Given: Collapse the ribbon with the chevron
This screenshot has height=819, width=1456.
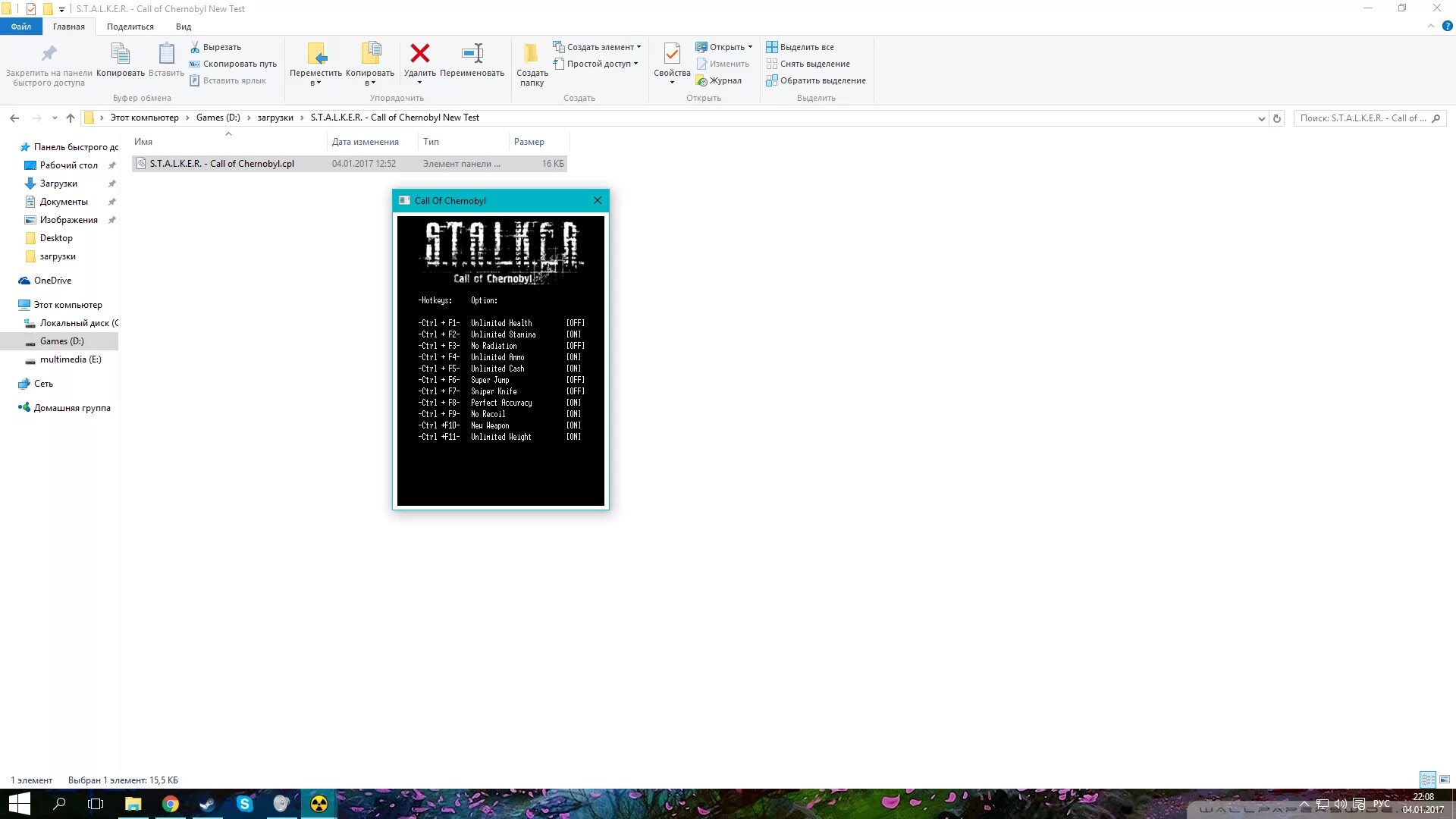Looking at the screenshot, I should [x=1431, y=26].
